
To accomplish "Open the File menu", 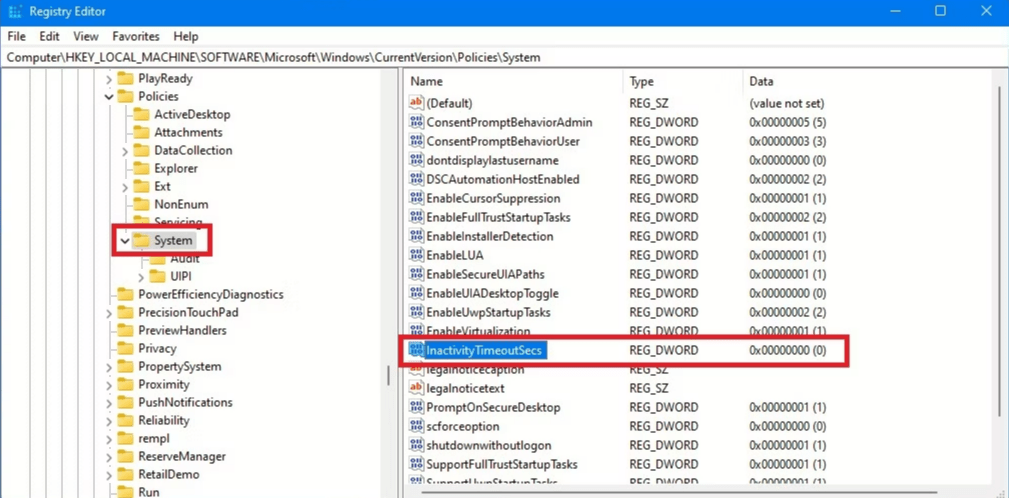I will coord(17,37).
